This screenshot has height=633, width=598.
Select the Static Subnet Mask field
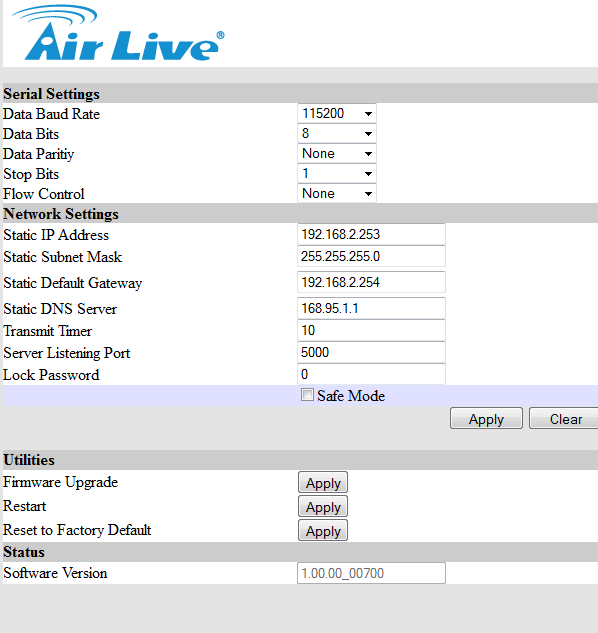click(x=371, y=256)
